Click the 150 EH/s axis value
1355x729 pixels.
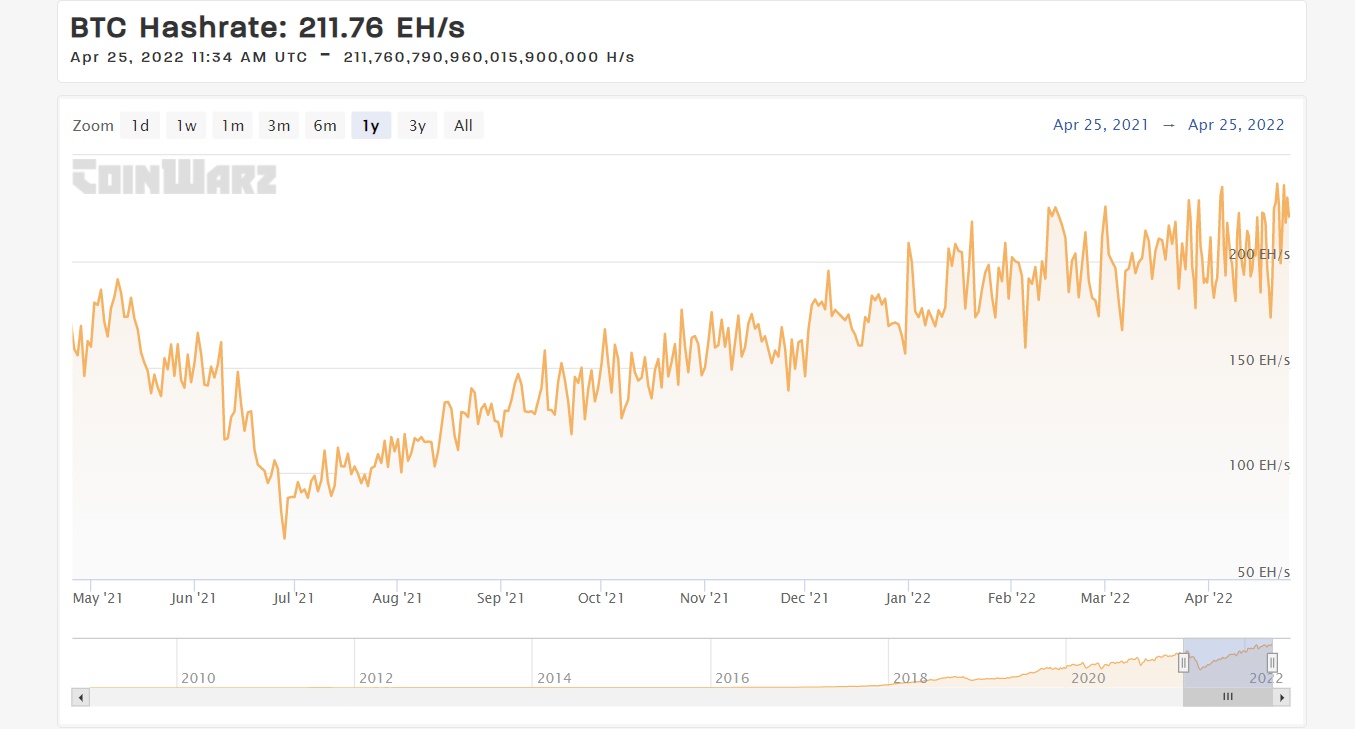click(x=1259, y=360)
